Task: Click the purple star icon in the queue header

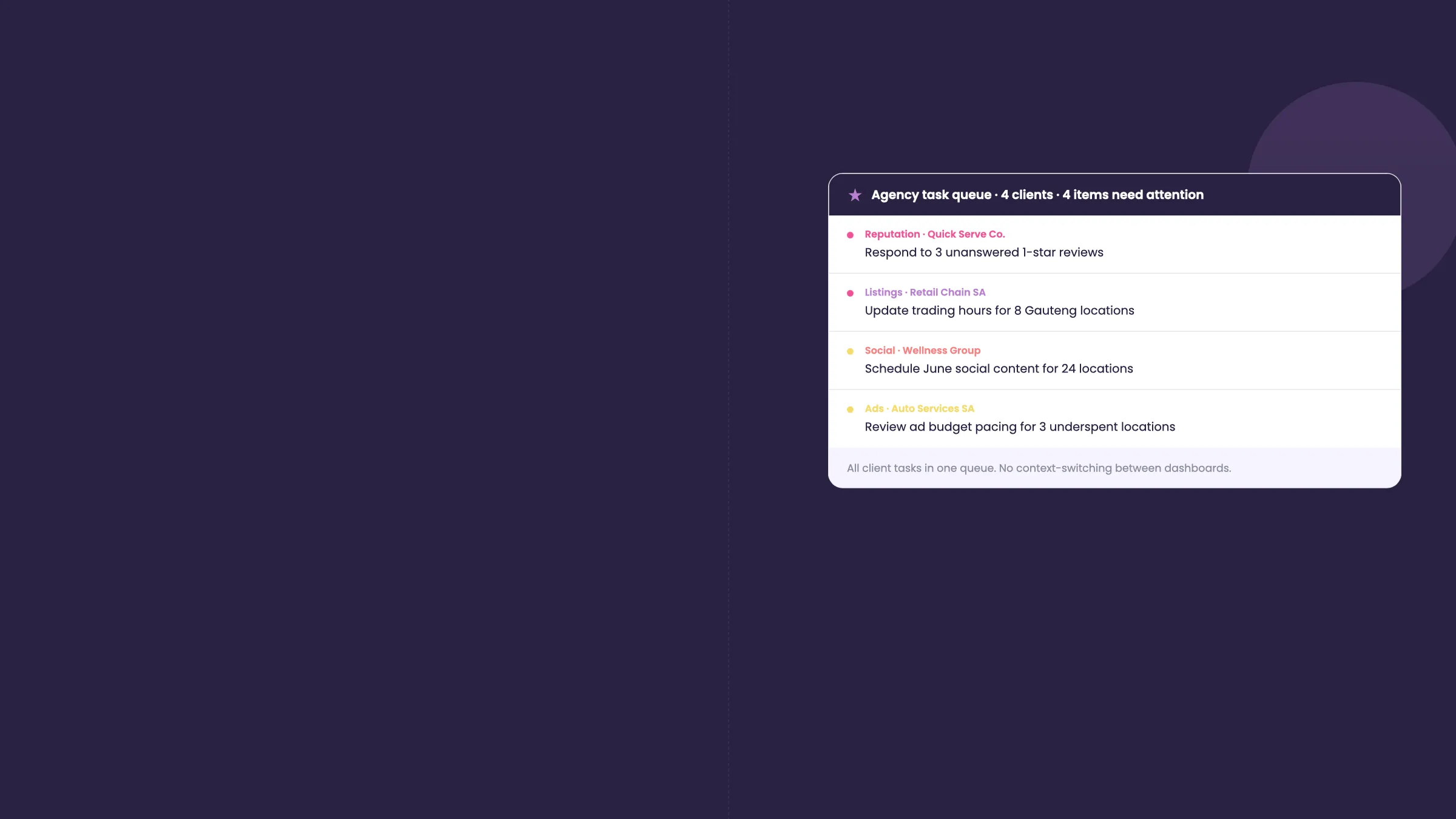Action: click(855, 195)
